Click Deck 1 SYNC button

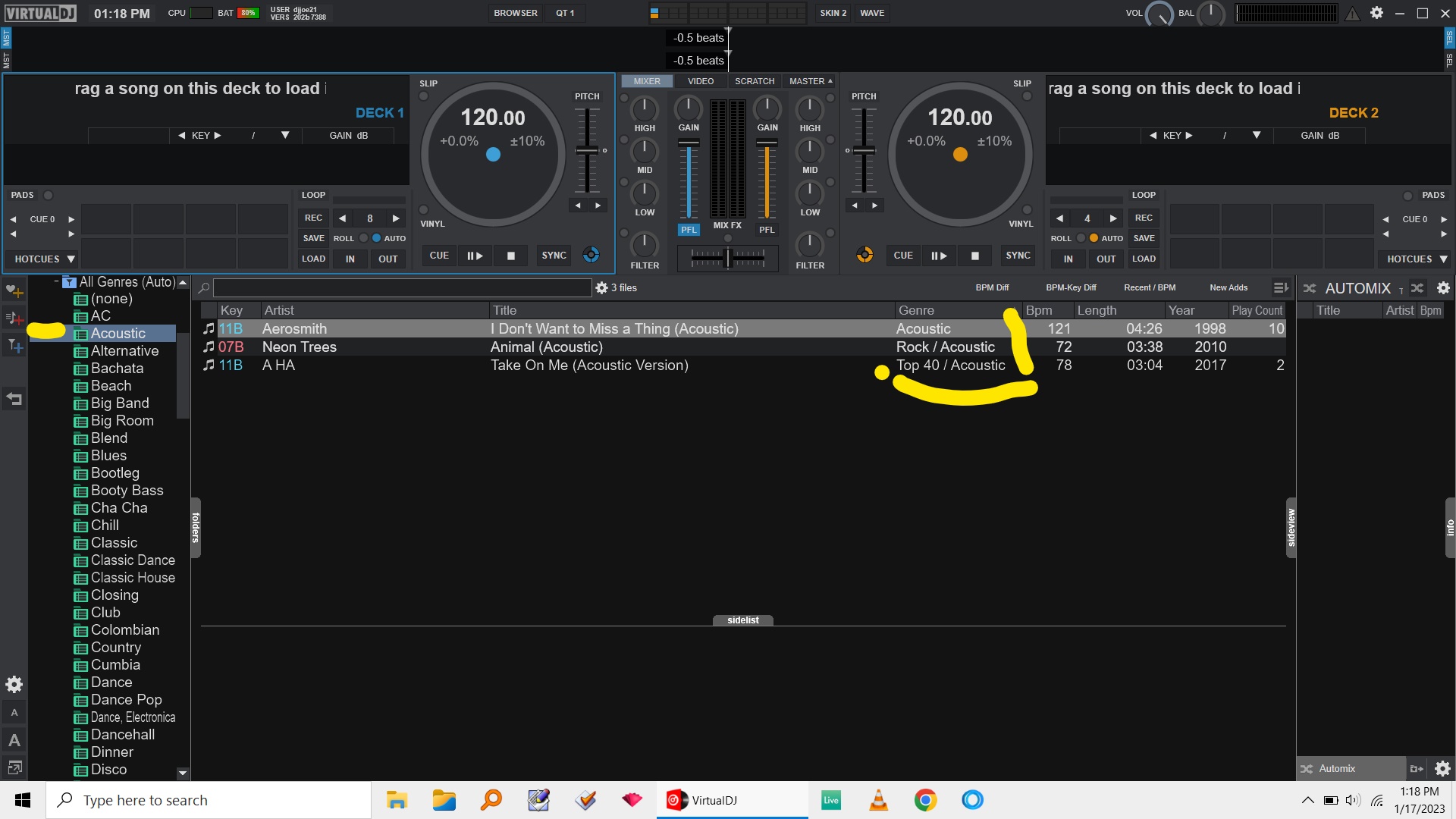pos(554,256)
